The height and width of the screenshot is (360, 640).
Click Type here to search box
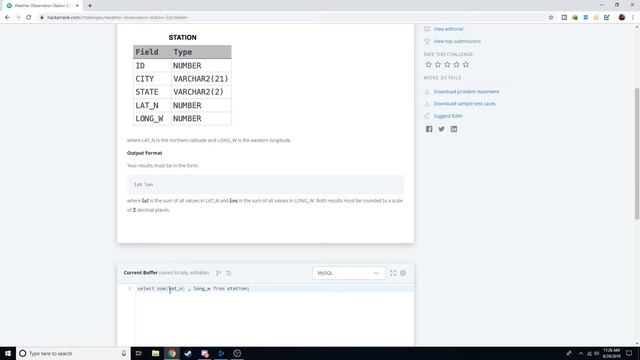[73, 353]
